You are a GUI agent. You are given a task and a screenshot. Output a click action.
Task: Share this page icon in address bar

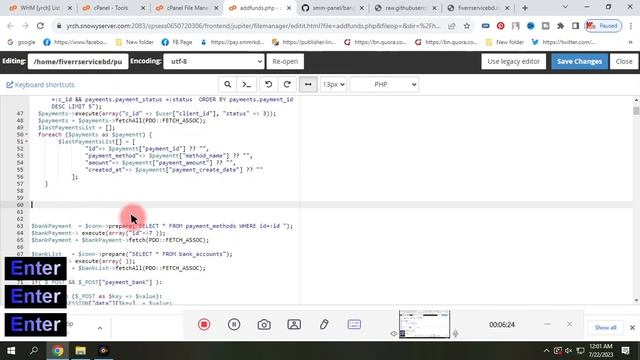tap(451, 26)
